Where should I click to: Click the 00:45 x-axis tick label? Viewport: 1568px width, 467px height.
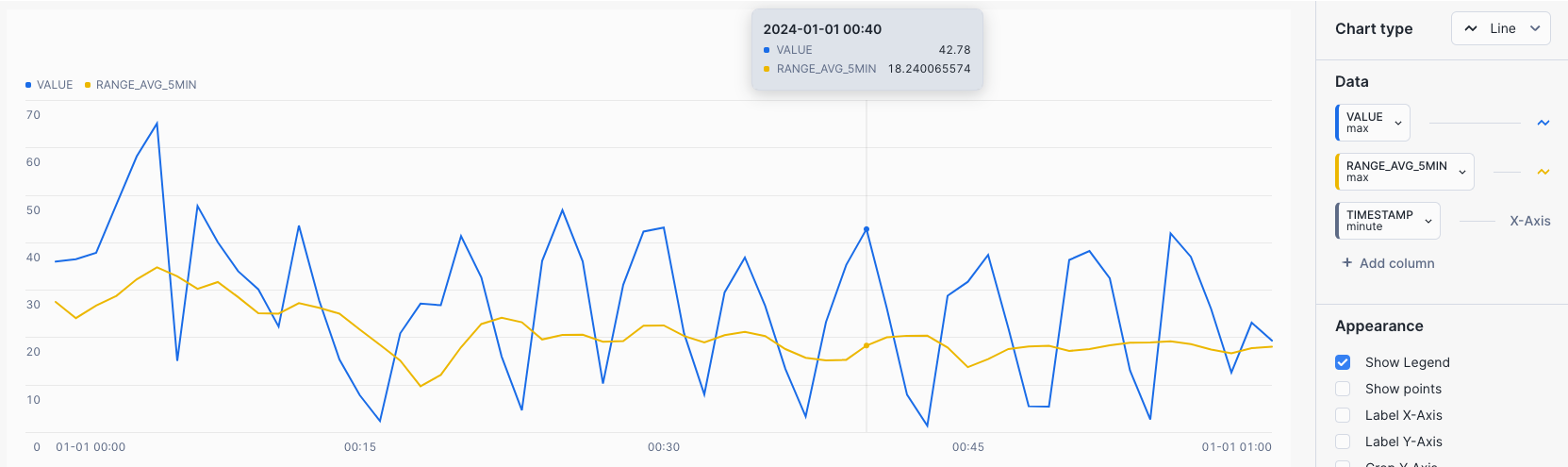(x=968, y=447)
